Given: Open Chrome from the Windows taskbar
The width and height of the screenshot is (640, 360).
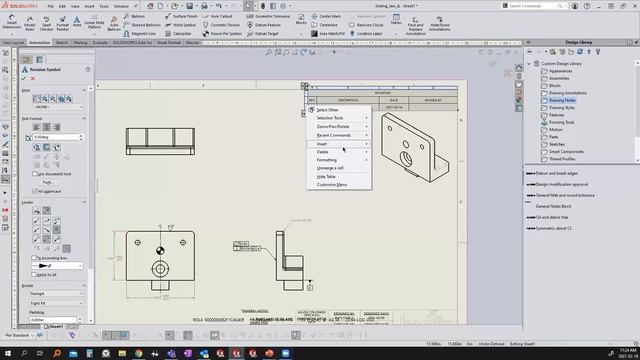Looking at the screenshot, I should pos(138,353).
